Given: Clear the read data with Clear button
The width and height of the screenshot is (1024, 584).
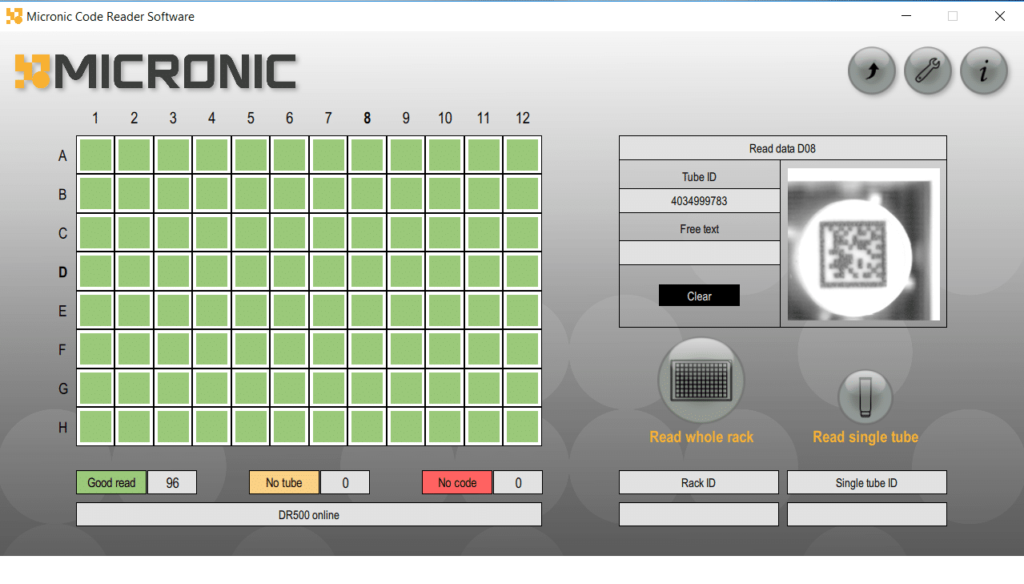Looking at the screenshot, I should pos(699,296).
